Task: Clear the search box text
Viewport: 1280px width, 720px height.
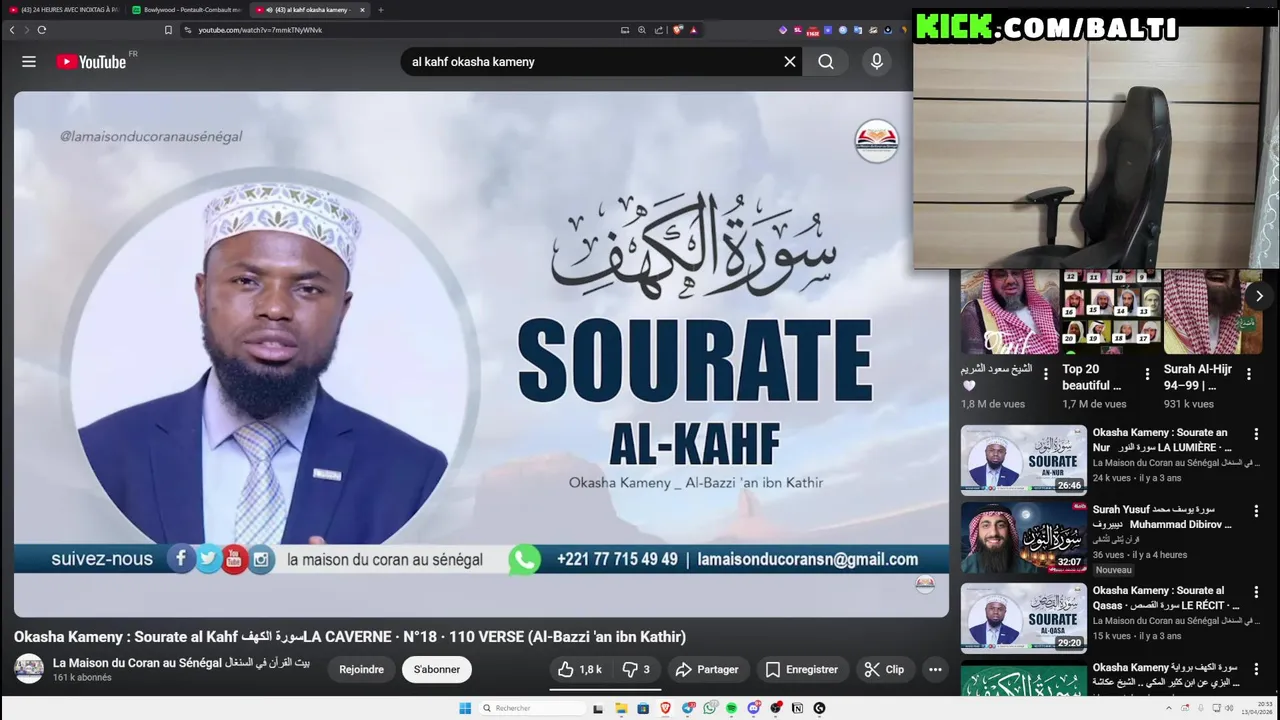Action: [x=790, y=62]
